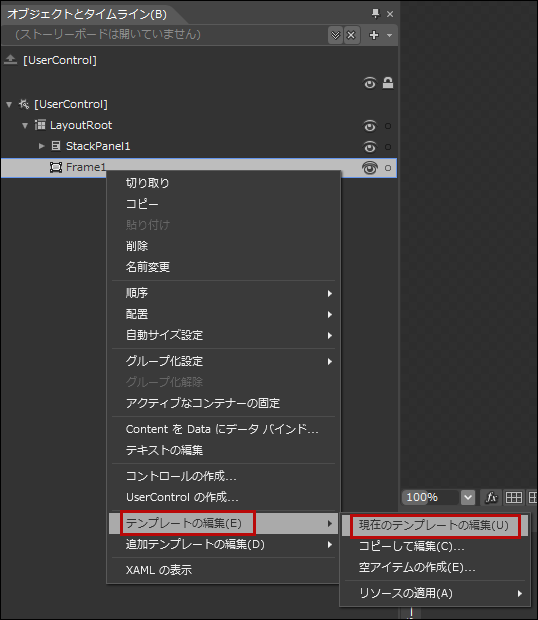Expand the StackPanel1 tree node
Viewport: 538px width, 620px height.
(x=42, y=146)
